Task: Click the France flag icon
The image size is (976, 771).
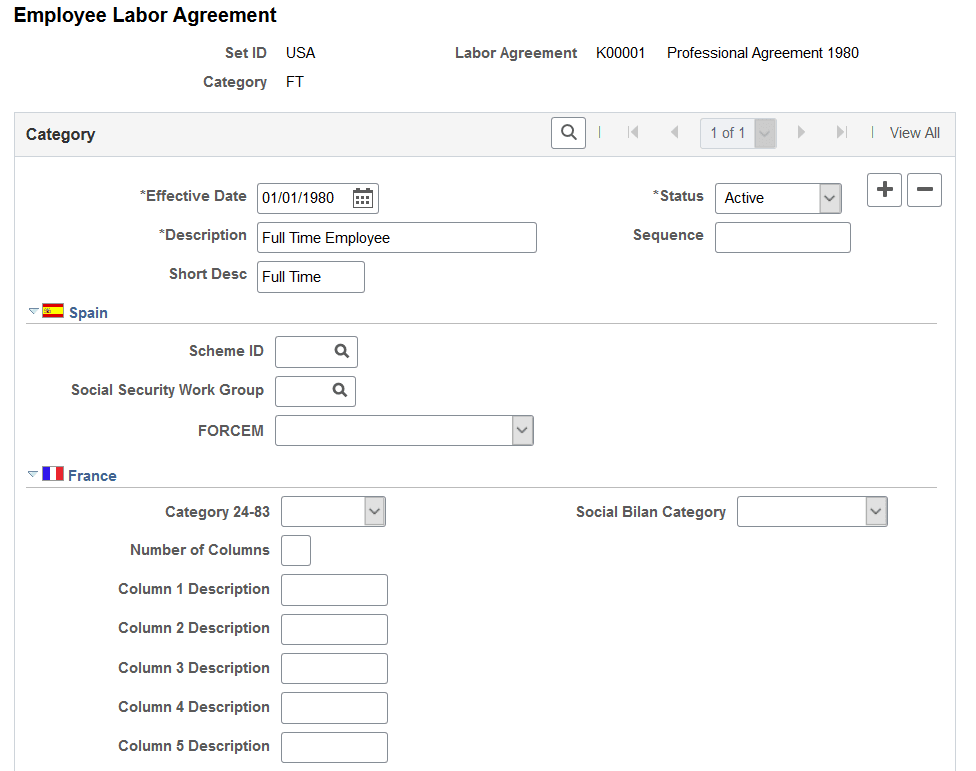Action: point(53,474)
